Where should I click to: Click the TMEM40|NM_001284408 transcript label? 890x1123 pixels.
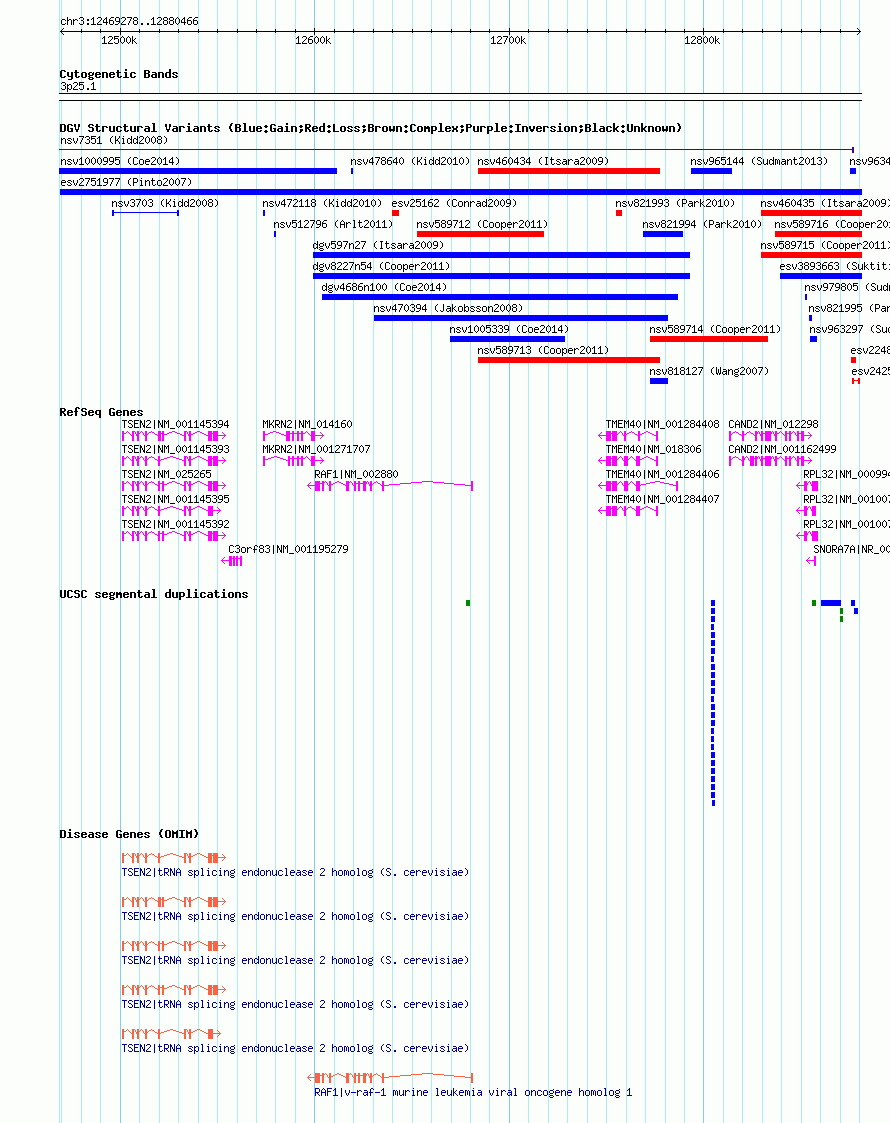pos(663,424)
